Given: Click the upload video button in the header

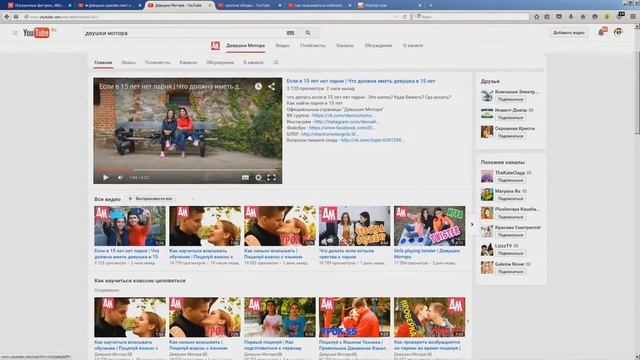Looking at the screenshot, I should 569,33.
